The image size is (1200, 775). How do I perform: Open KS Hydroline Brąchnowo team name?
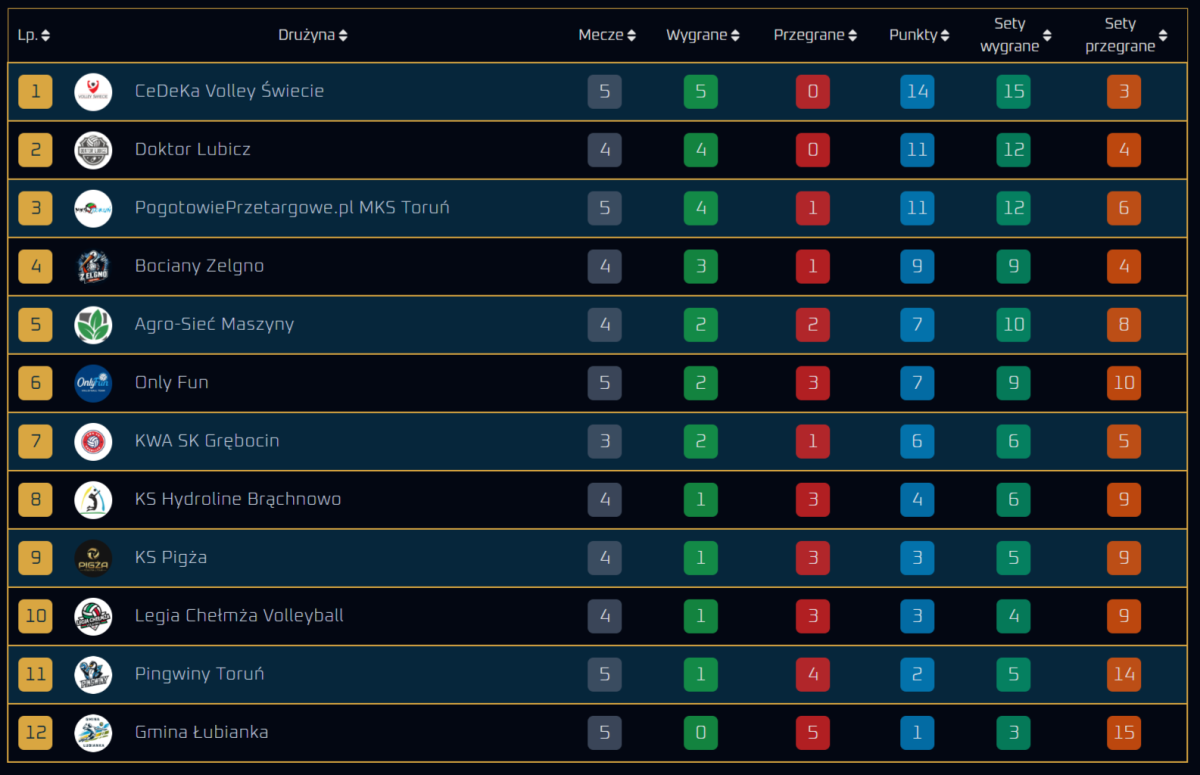(x=238, y=499)
